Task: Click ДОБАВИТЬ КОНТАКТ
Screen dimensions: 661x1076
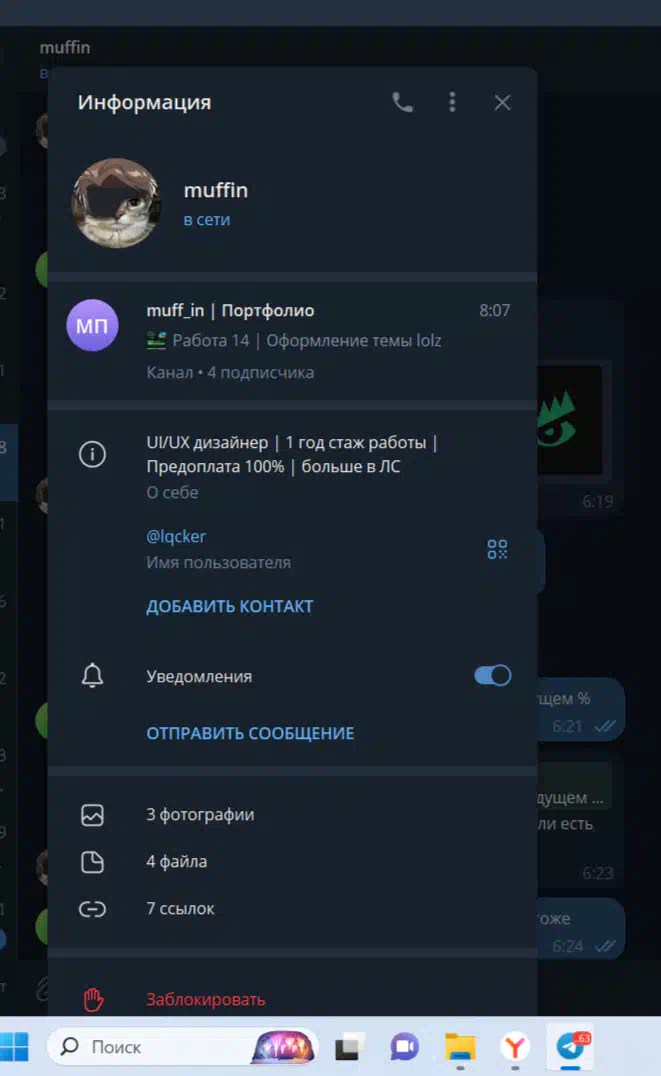Action: pyautogui.click(x=230, y=607)
